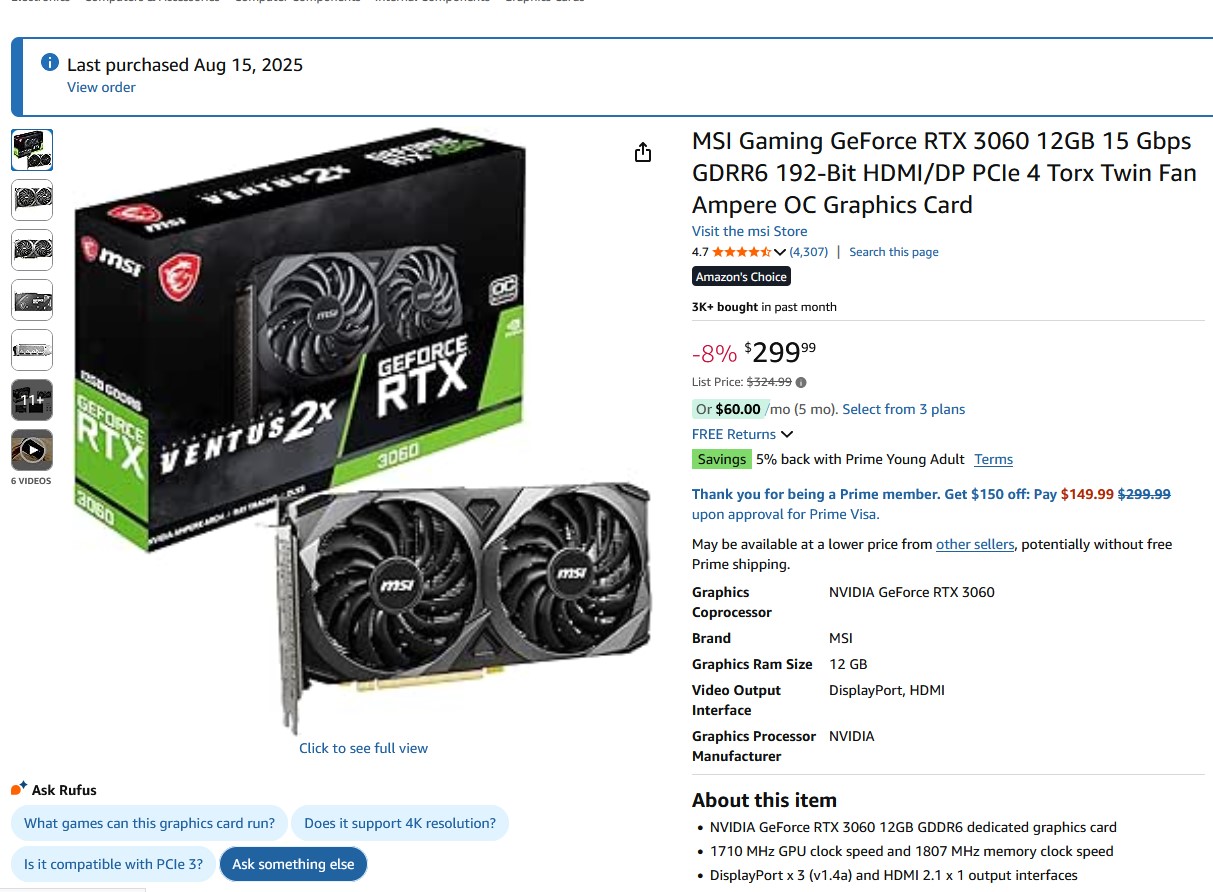The width and height of the screenshot is (1213, 892).
Task: Click the share icon above product image
Action: pos(643,152)
